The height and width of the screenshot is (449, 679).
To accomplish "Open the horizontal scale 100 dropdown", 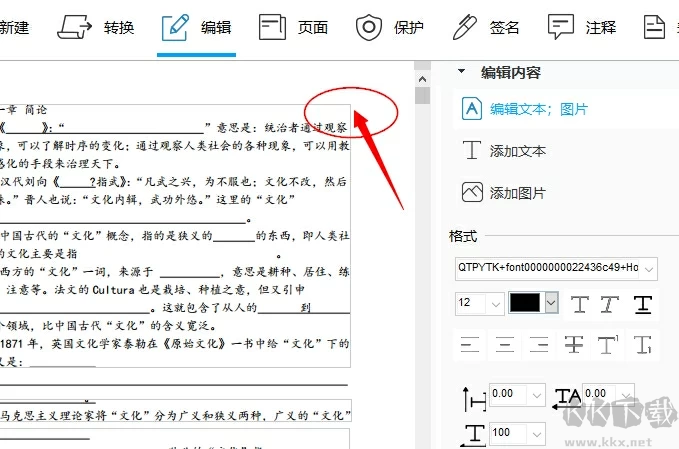I will [536, 433].
